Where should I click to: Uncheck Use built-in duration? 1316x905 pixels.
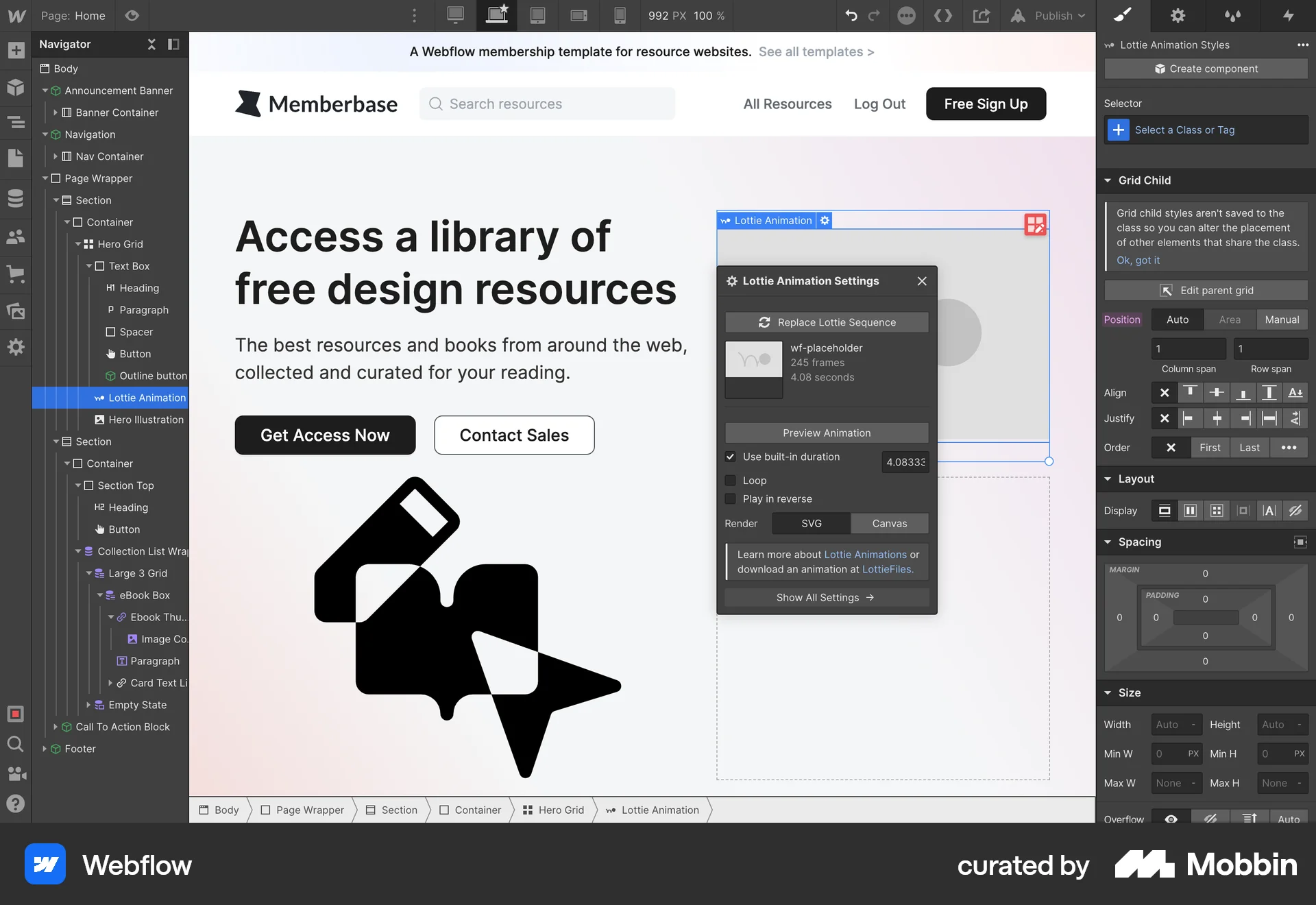coord(731,457)
